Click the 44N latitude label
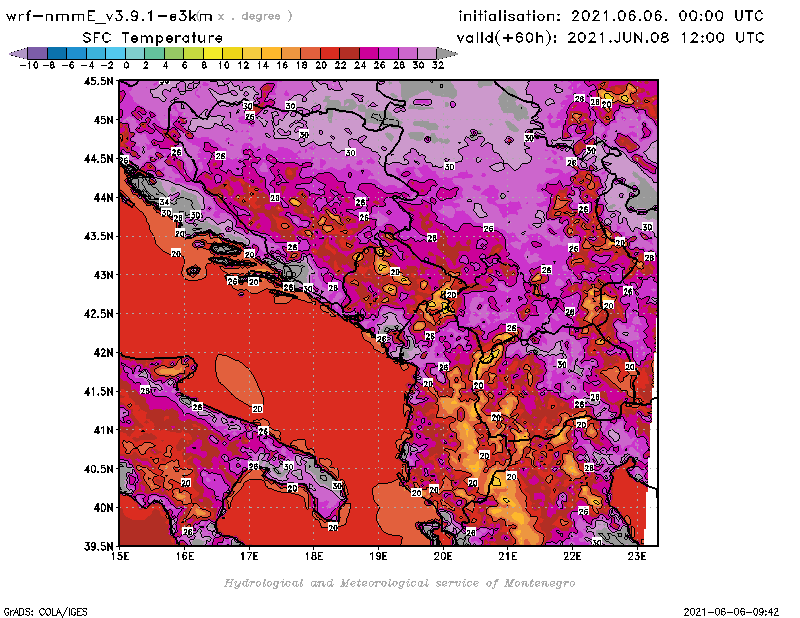Image resolution: width=800 pixels, height=618 pixels. pyautogui.click(x=103, y=197)
